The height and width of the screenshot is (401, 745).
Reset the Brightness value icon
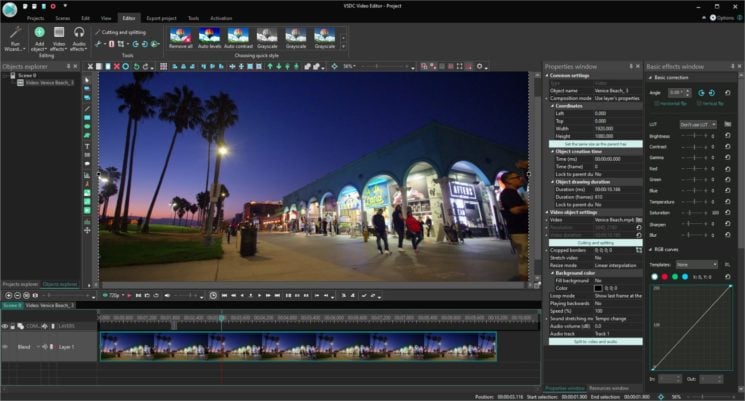pos(727,135)
